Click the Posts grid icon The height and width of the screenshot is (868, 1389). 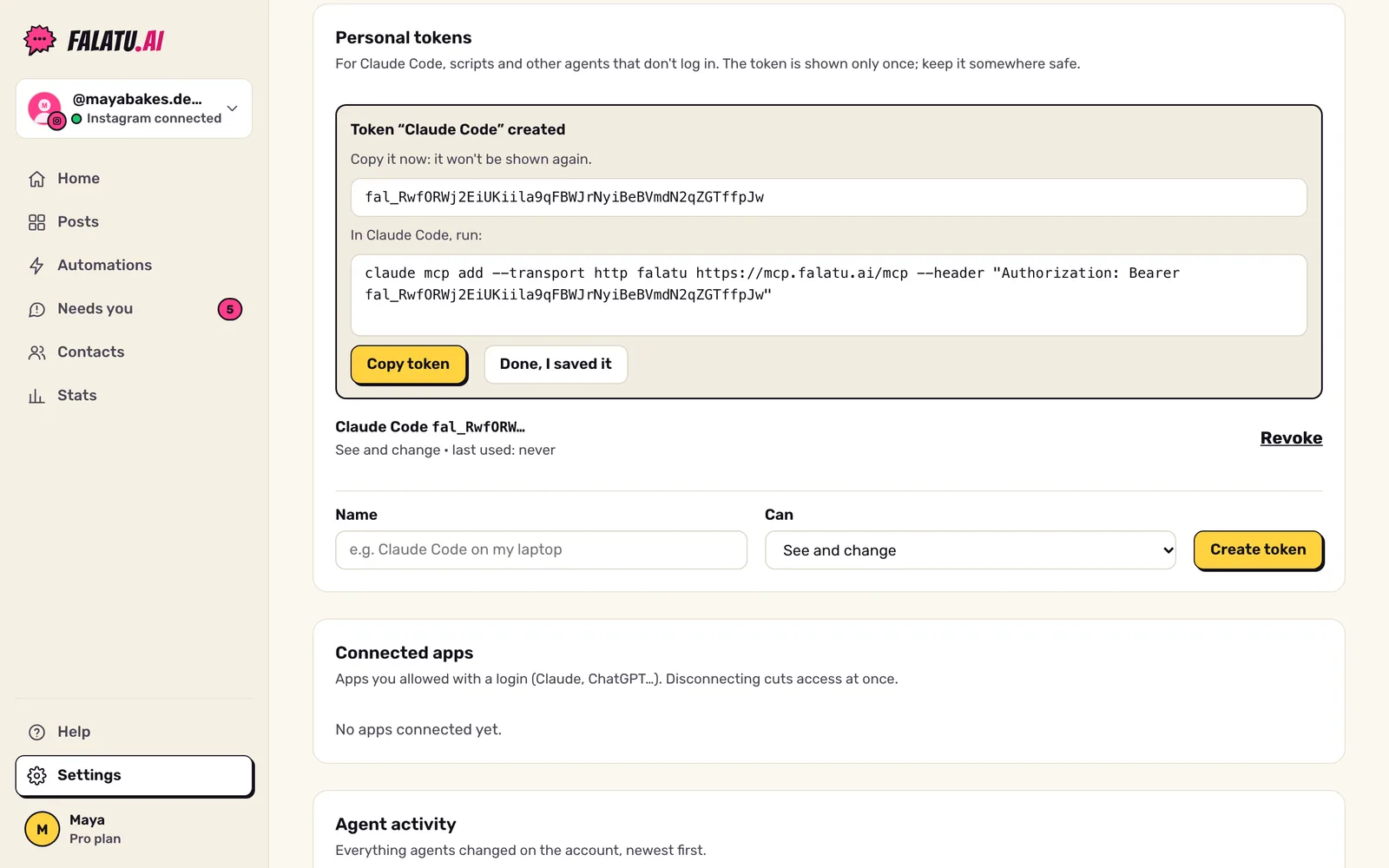click(x=36, y=222)
